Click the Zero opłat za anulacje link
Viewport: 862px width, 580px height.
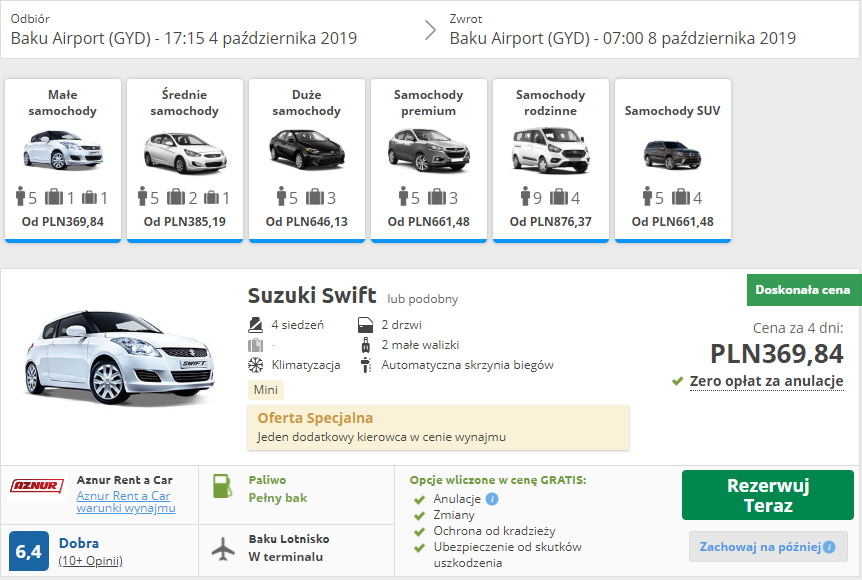pos(766,381)
